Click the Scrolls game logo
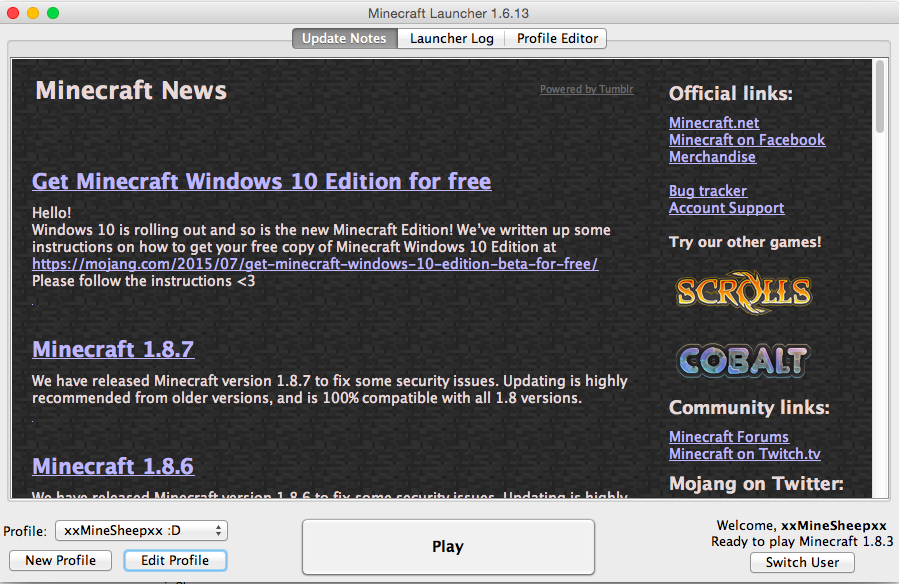Screen dimensions: 899x584 click(742, 291)
